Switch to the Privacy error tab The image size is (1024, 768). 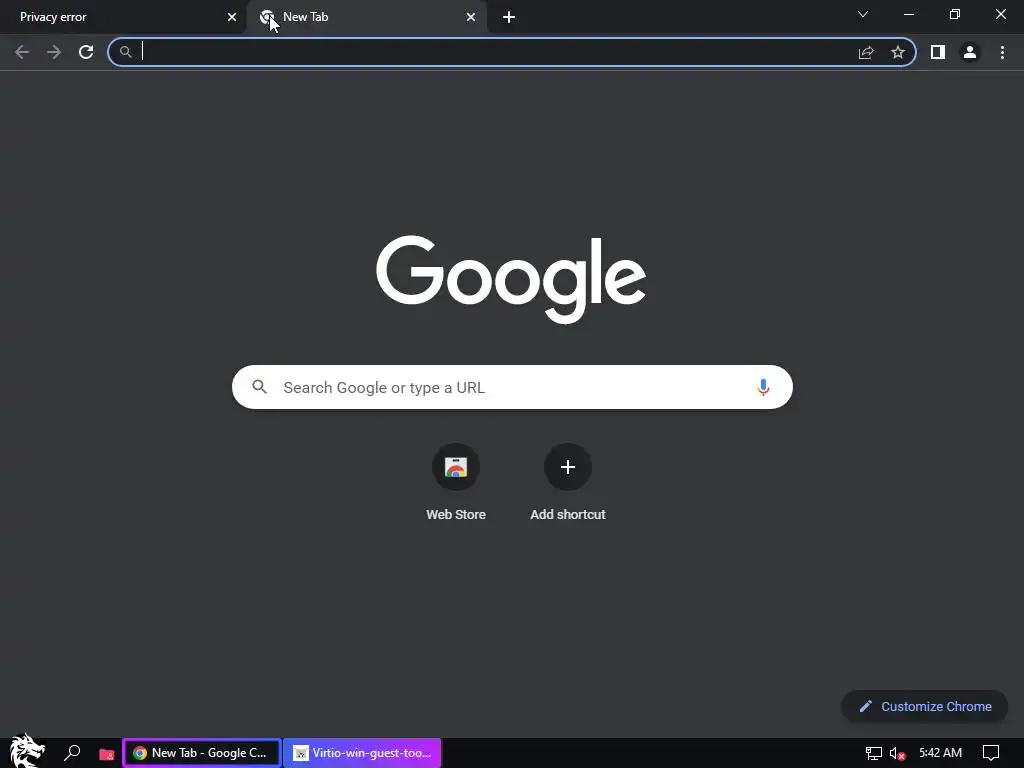coord(123,17)
